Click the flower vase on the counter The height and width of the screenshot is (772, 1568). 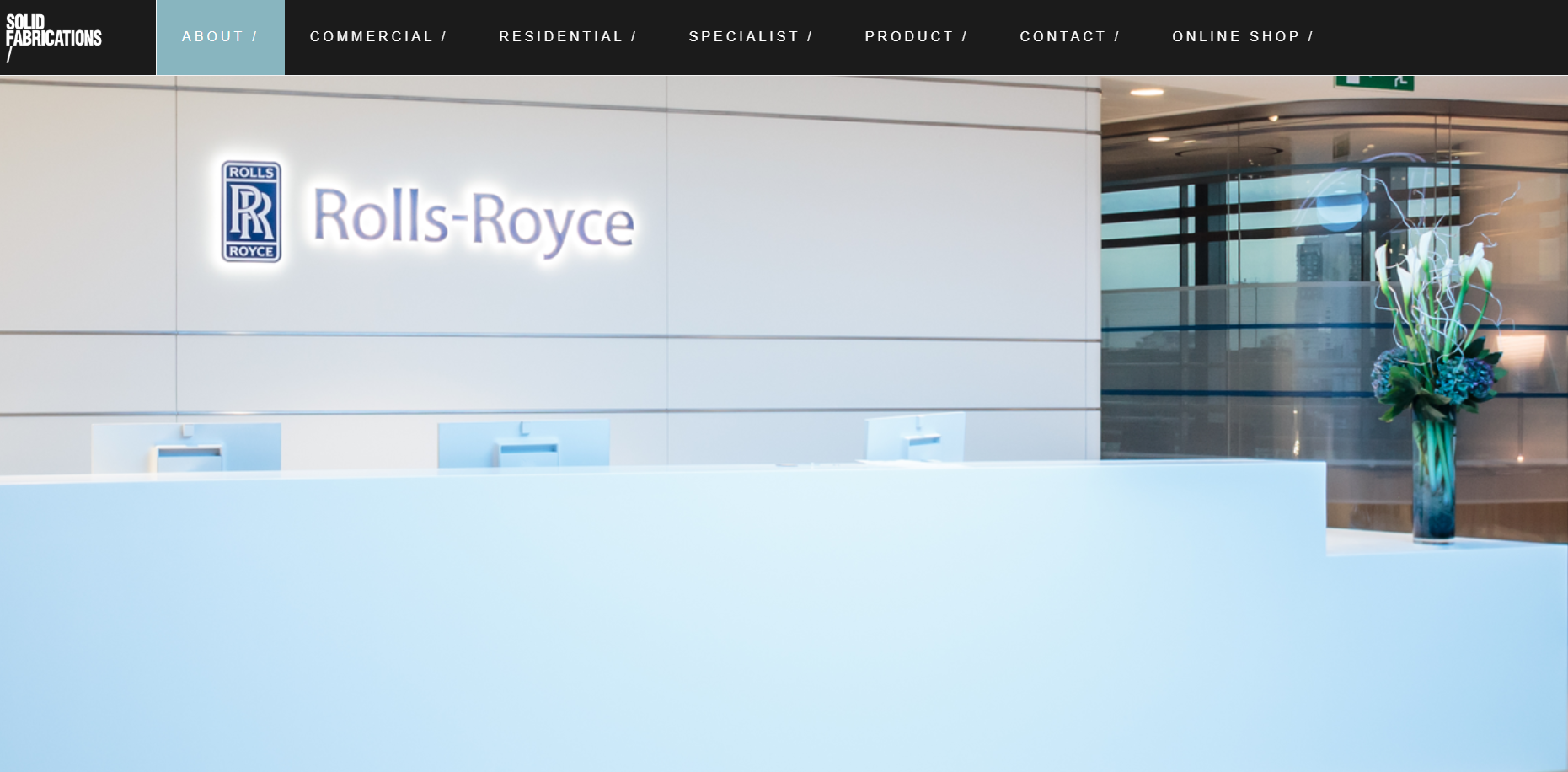[1433, 480]
